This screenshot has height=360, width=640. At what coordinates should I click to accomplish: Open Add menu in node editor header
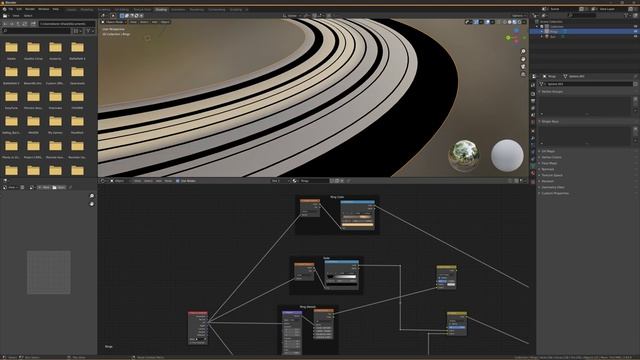tap(159, 180)
